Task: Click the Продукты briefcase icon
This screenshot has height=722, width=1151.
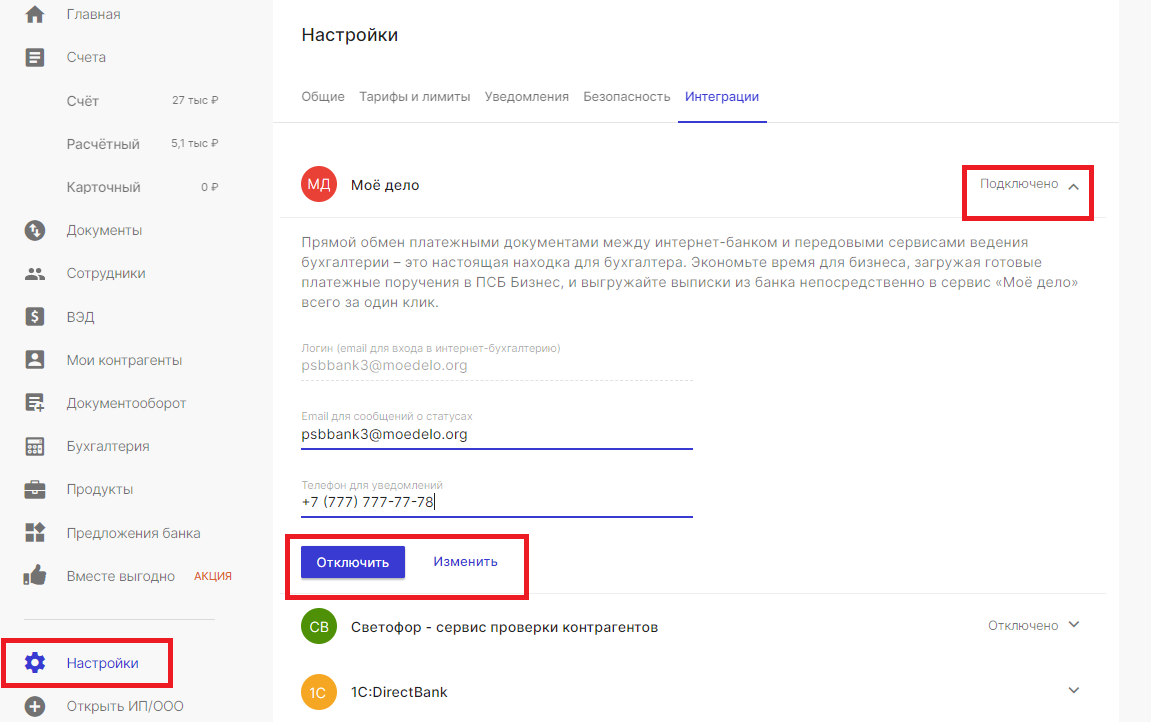Action: click(x=35, y=489)
